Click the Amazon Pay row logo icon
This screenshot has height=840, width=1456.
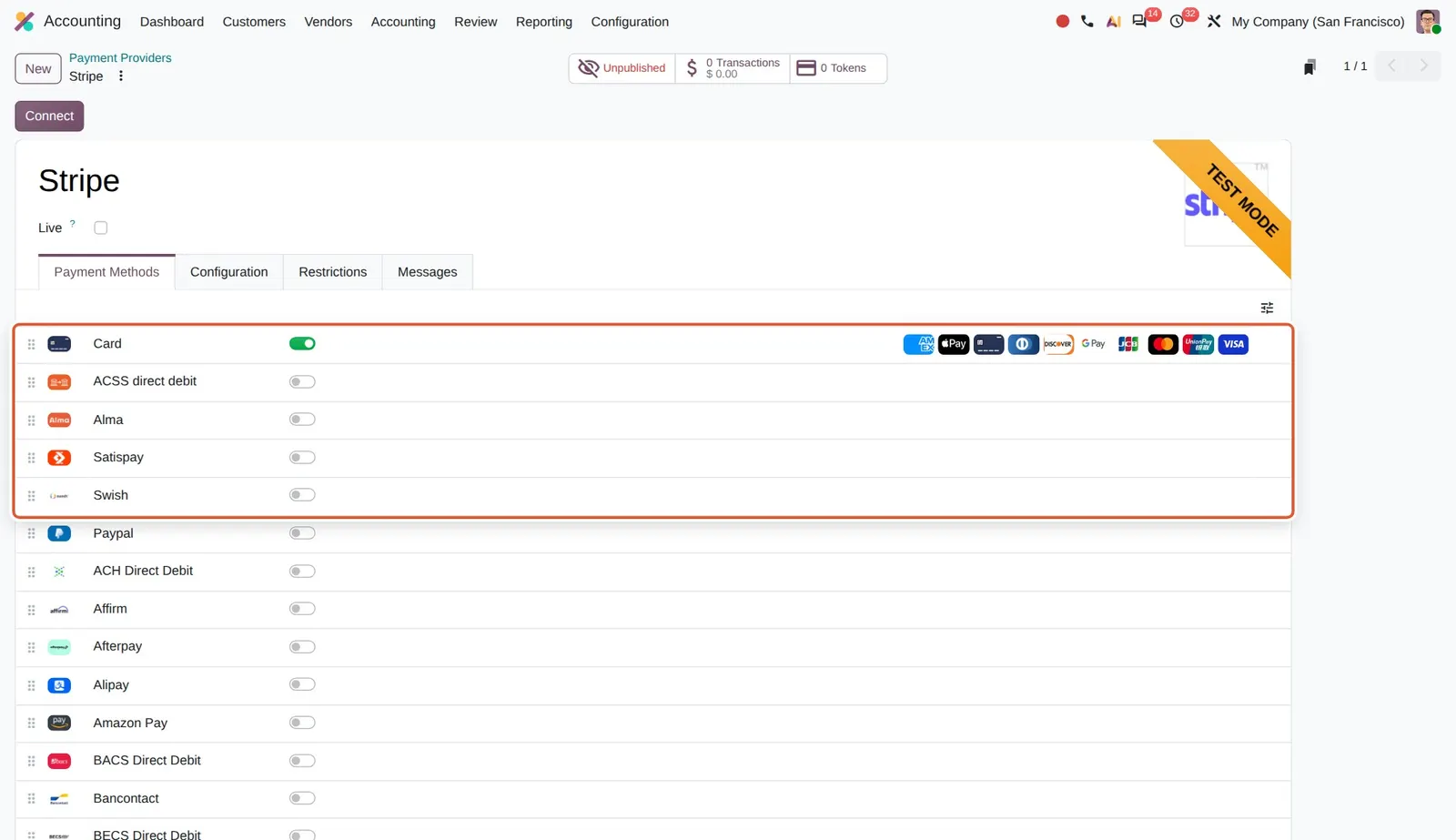(59, 723)
